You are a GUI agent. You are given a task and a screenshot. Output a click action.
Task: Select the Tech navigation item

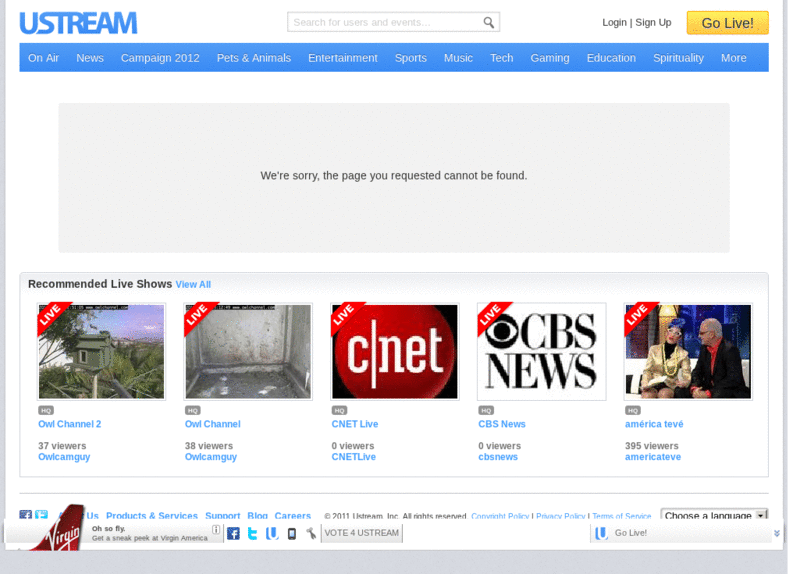[x=502, y=58]
